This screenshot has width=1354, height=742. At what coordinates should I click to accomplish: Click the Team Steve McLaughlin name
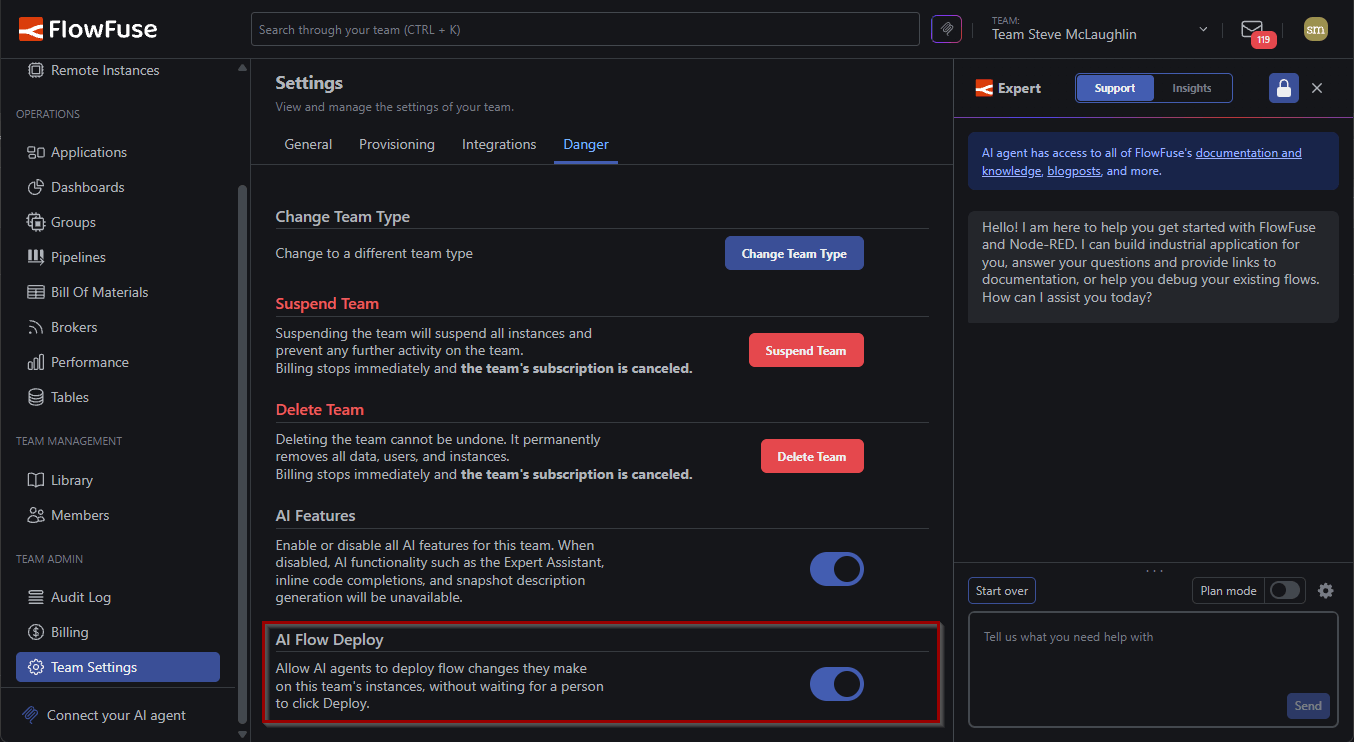1064,34
